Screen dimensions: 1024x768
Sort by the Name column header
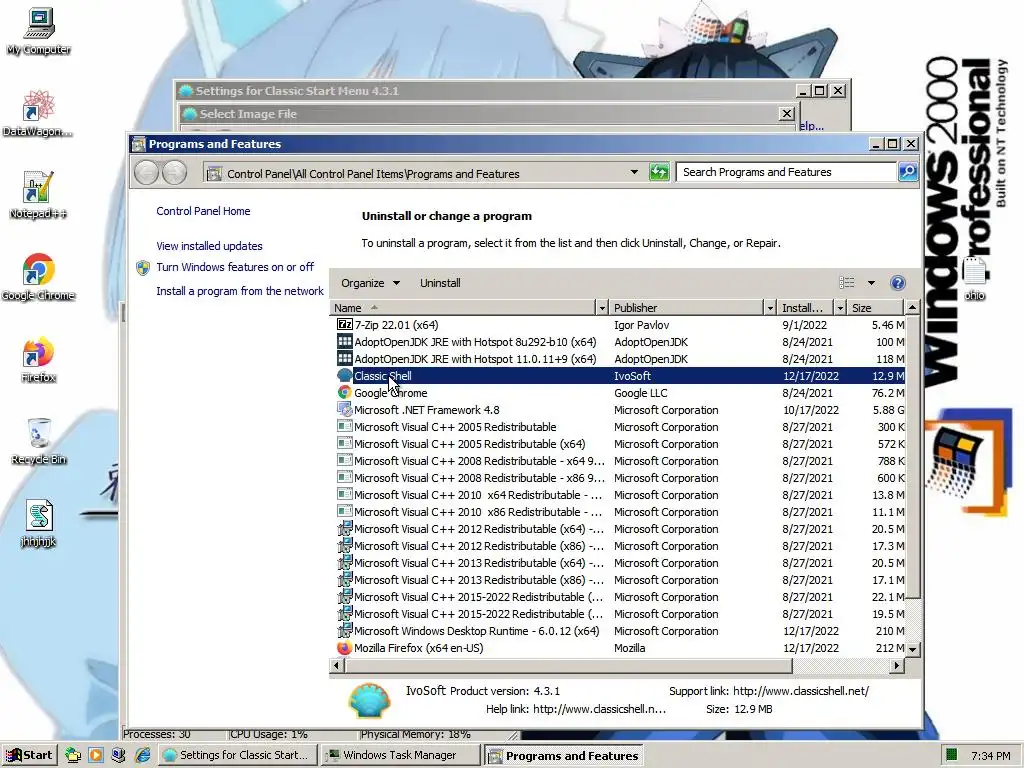(462, 308)
